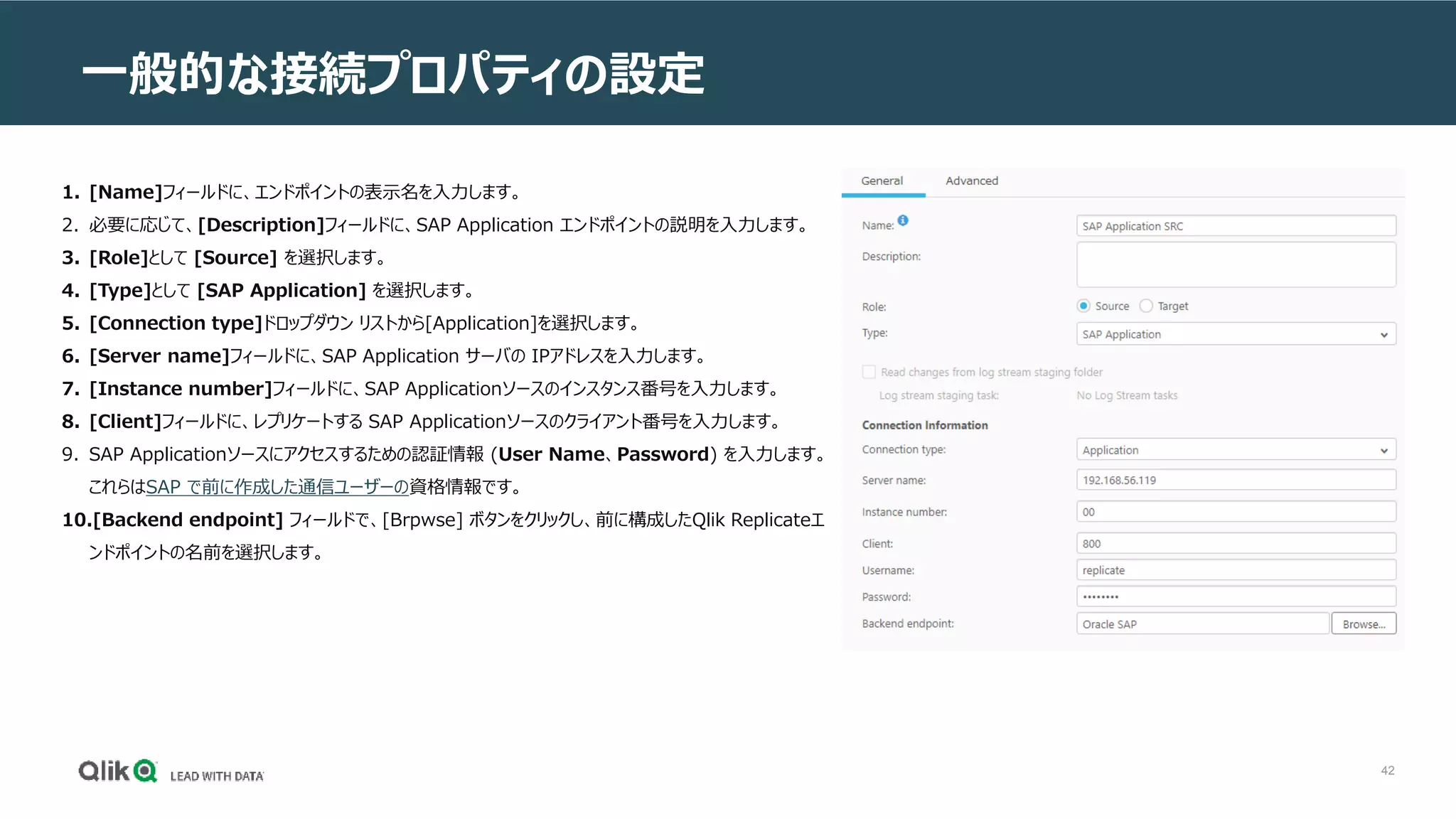Click the Backend endpoint field Oracle SAP
The image size is (1456, 819).
(1203, 623)
